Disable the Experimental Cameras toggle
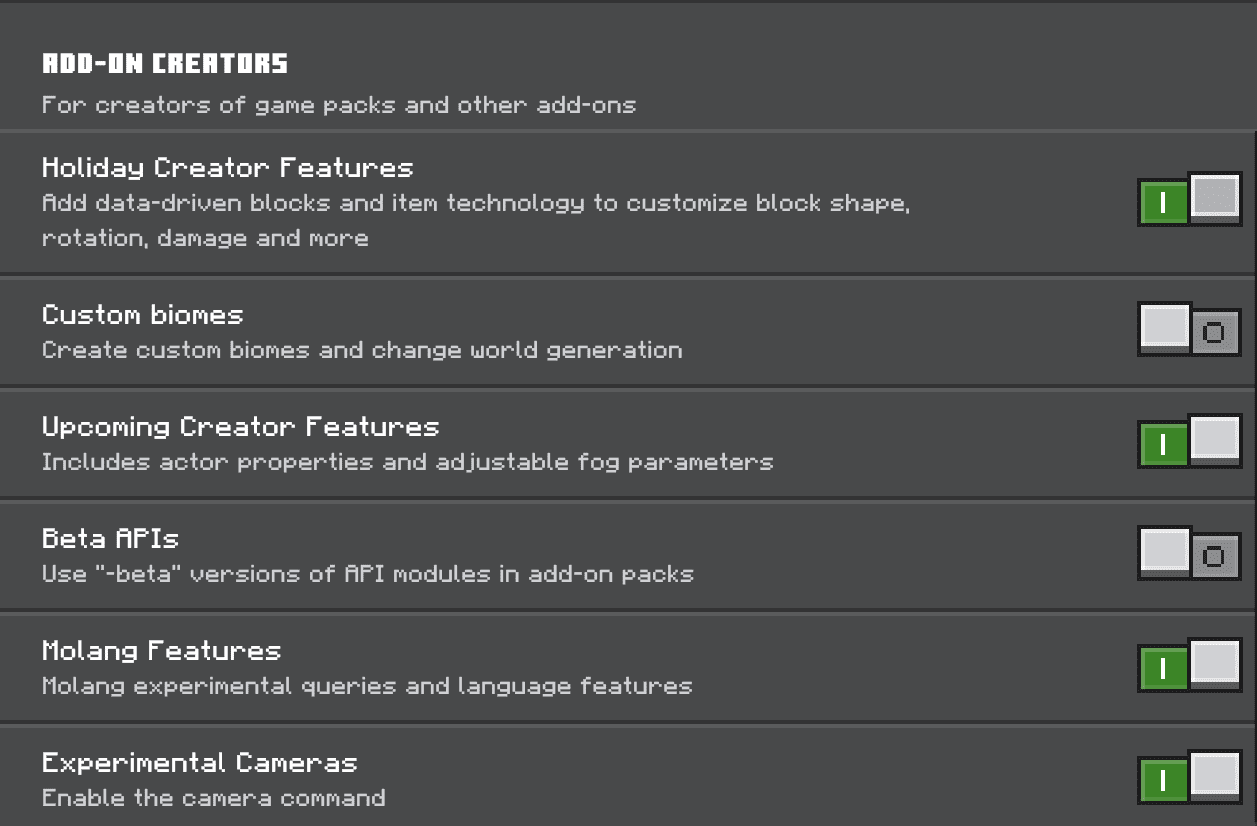The image size is (1257, 826). coord(1190,779)
